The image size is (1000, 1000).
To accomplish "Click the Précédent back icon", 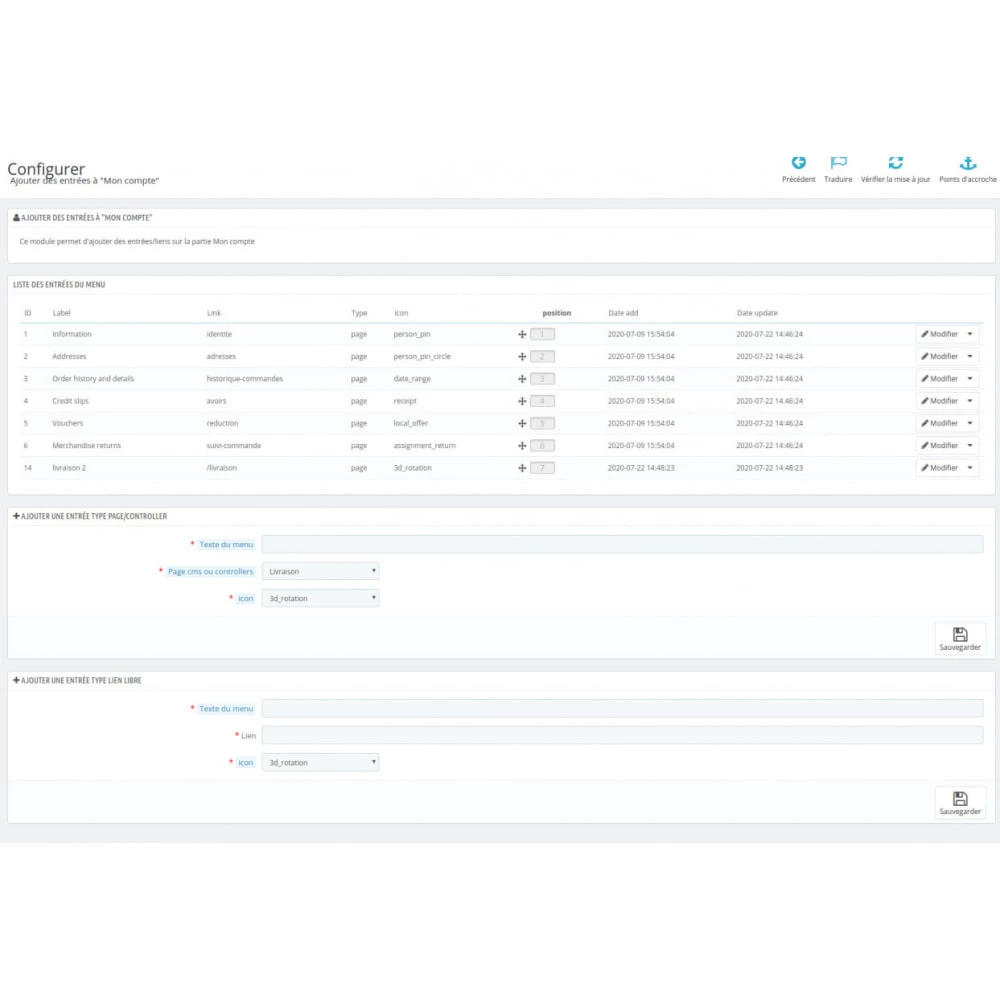I will click(798, 163).
